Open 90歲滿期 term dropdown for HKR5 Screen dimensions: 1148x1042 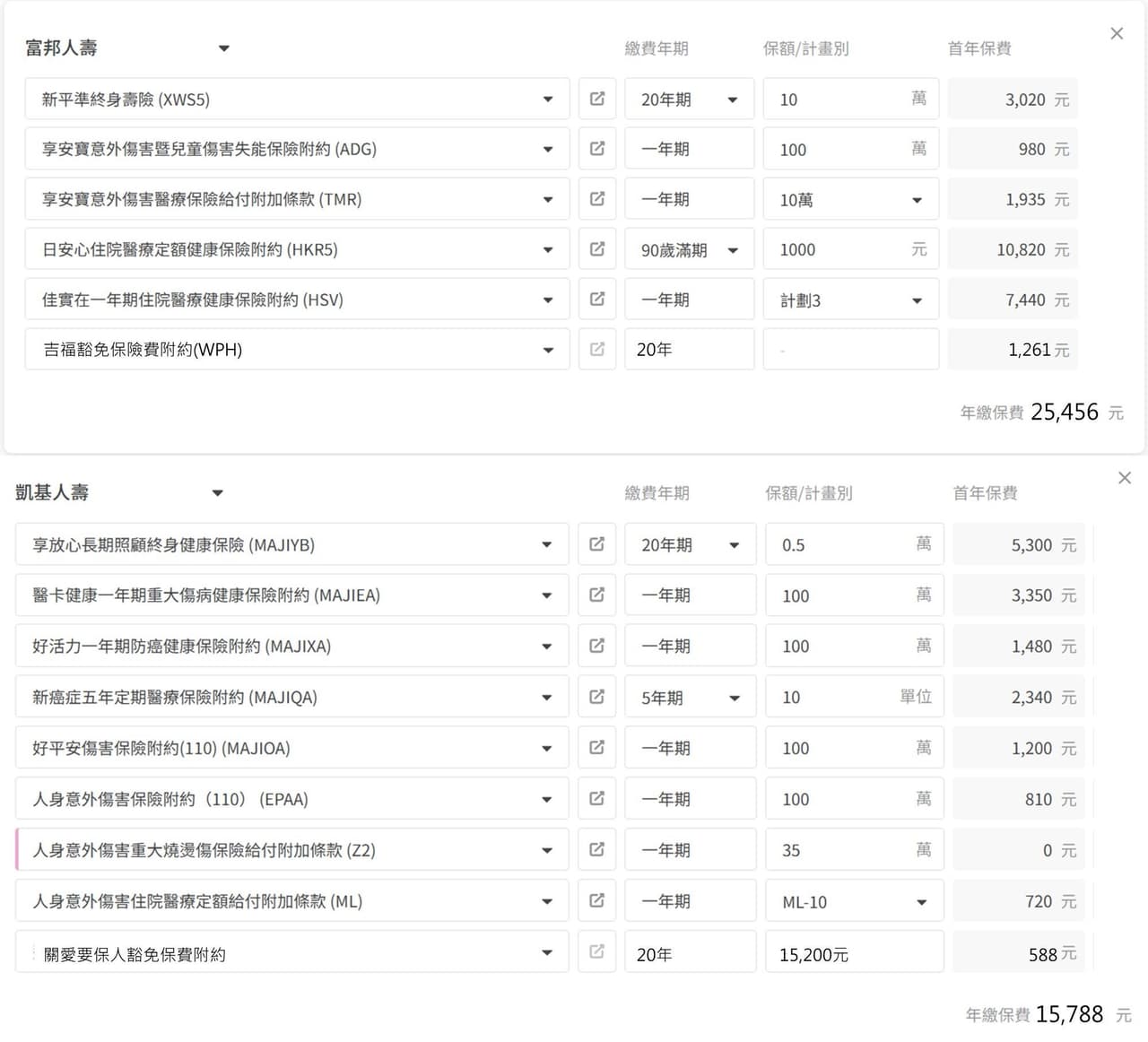[690, 249]
